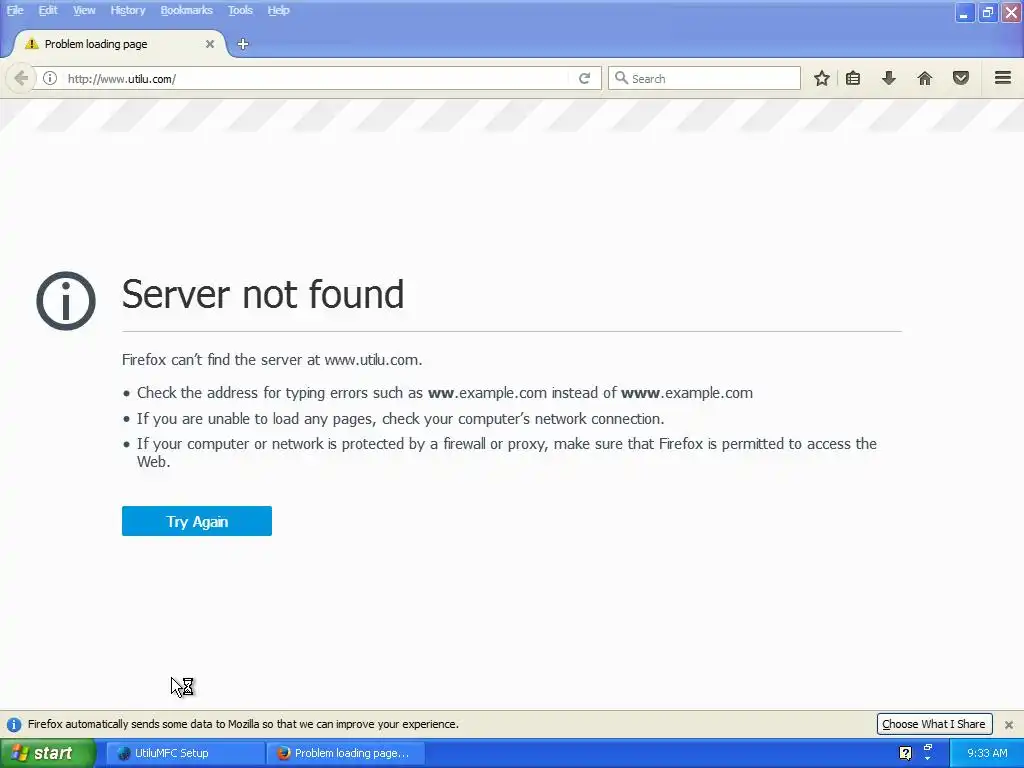Click the bullet about checking typing errors
Screen dimensions: 1024x768
(x=445, y=392)
